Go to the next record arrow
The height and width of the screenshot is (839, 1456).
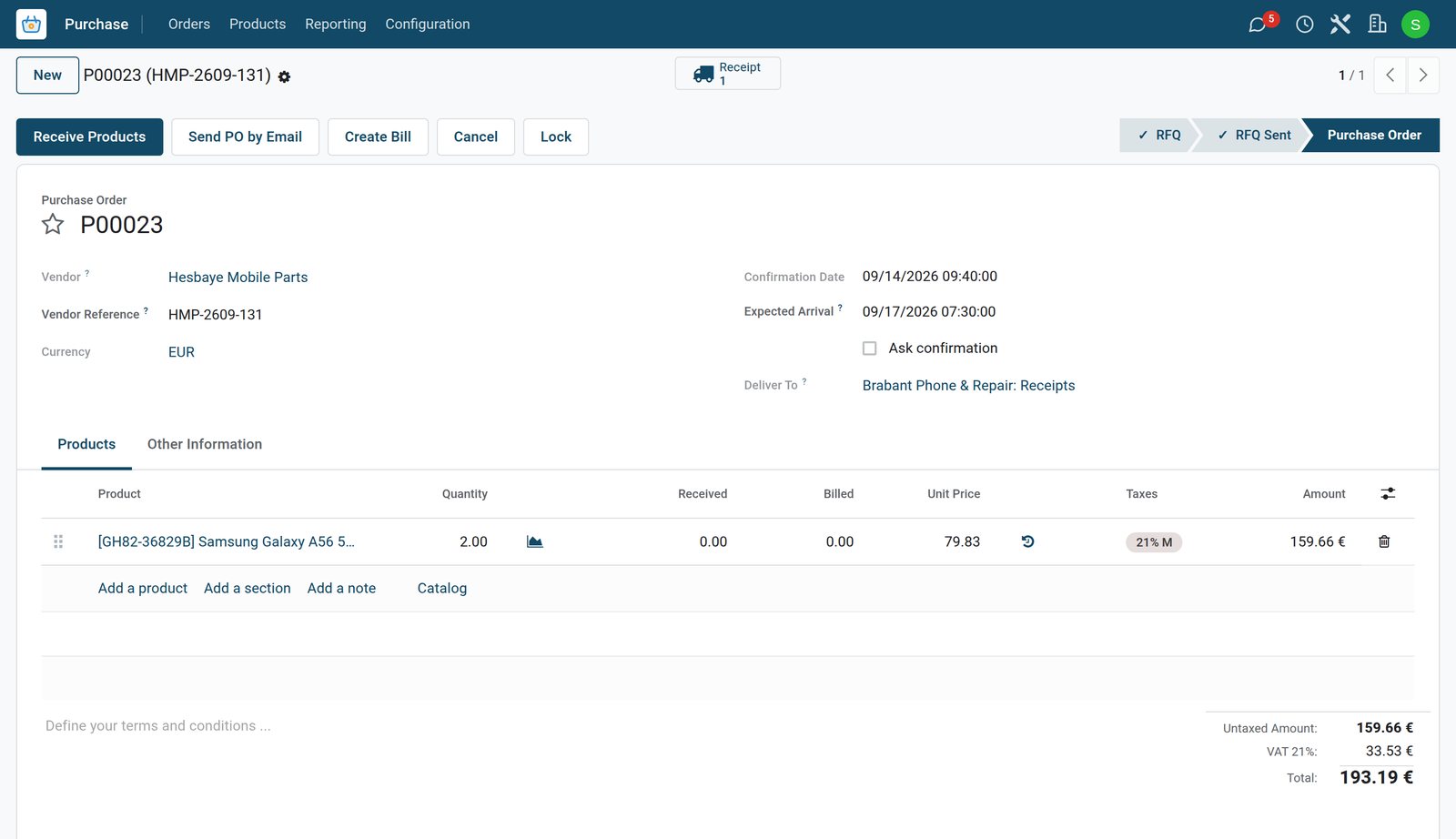click(x=1423, y=76)
